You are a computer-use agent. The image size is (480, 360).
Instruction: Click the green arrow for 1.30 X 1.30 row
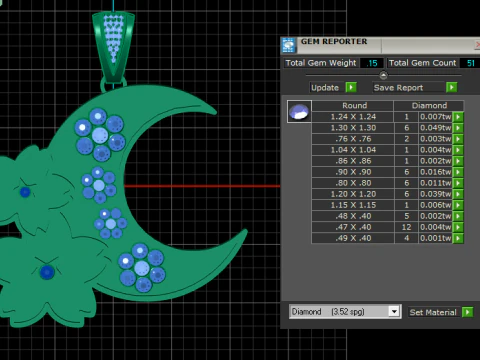[x=458, y=128]
